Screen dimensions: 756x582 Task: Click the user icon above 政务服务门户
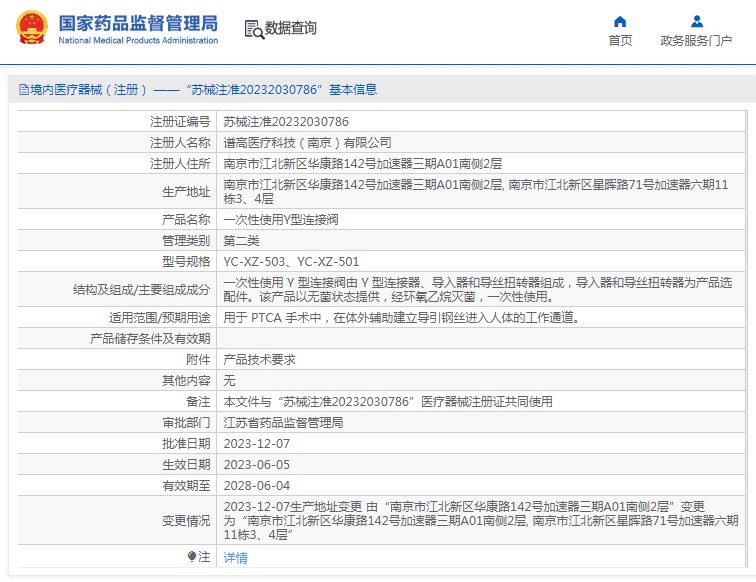click(x=697, y=22)
